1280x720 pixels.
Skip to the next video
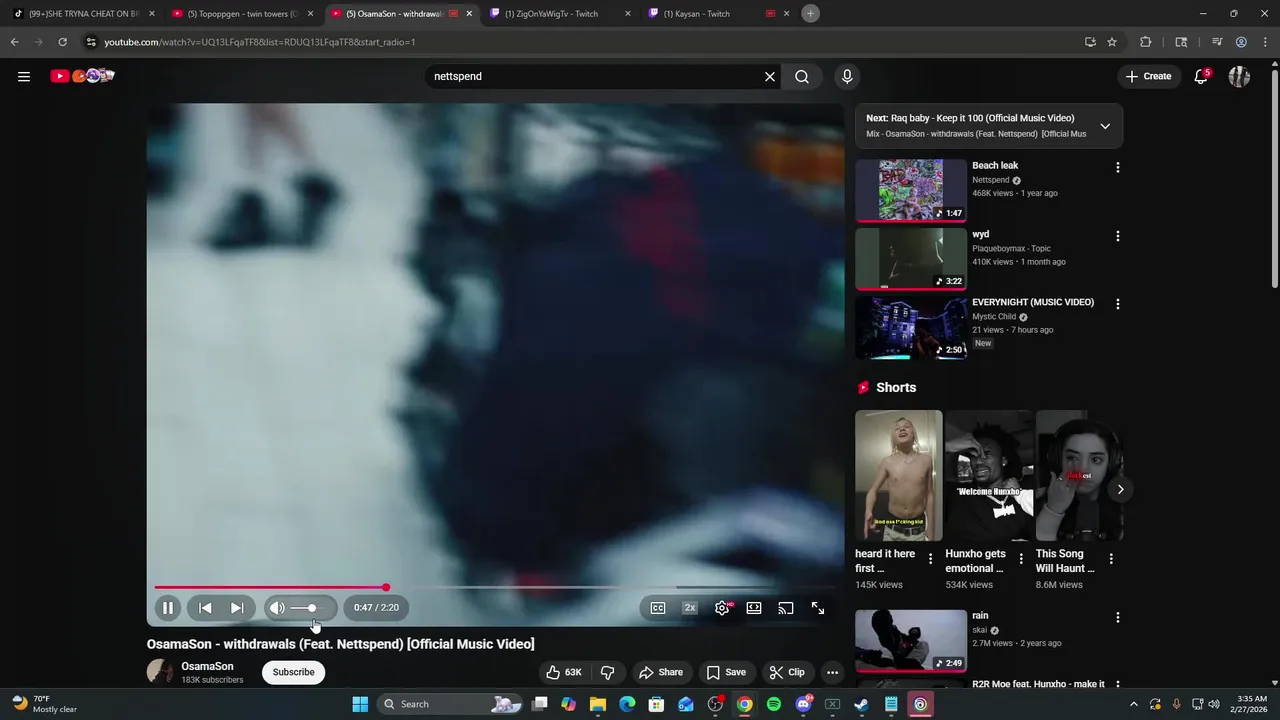click(237, 607)
